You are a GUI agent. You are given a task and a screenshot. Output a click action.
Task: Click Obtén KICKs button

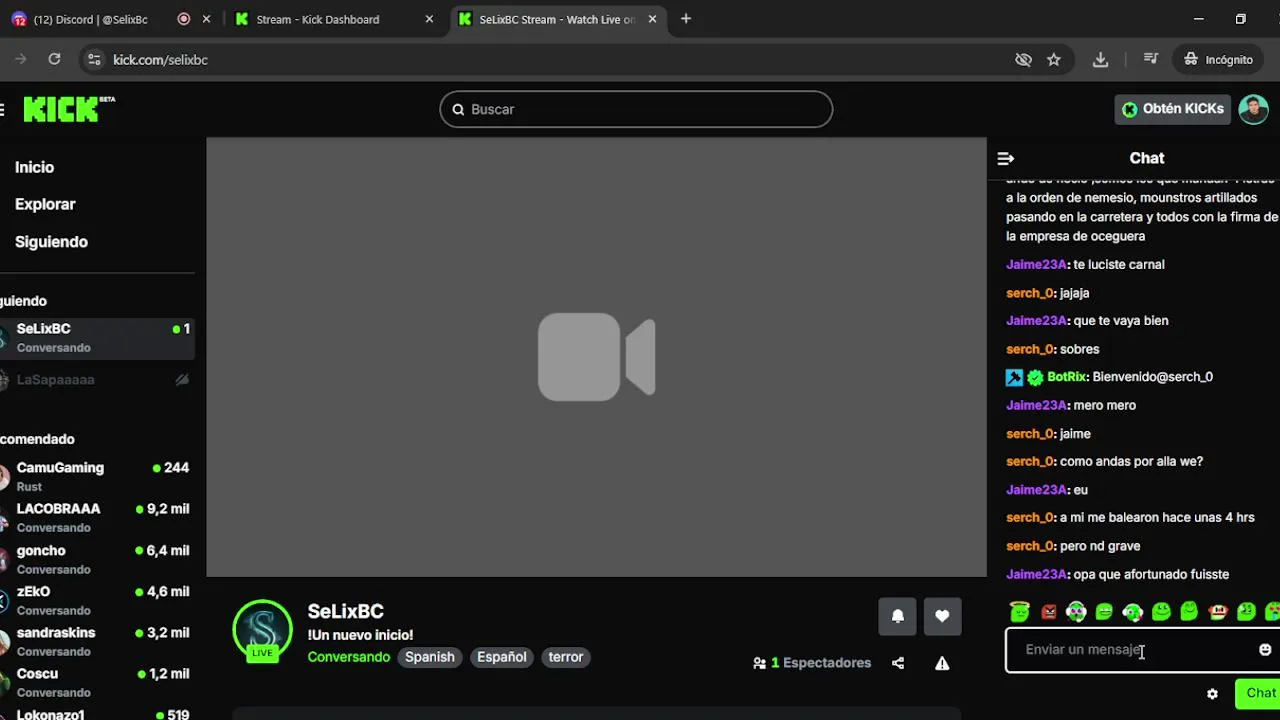(x=1172, y=109)
